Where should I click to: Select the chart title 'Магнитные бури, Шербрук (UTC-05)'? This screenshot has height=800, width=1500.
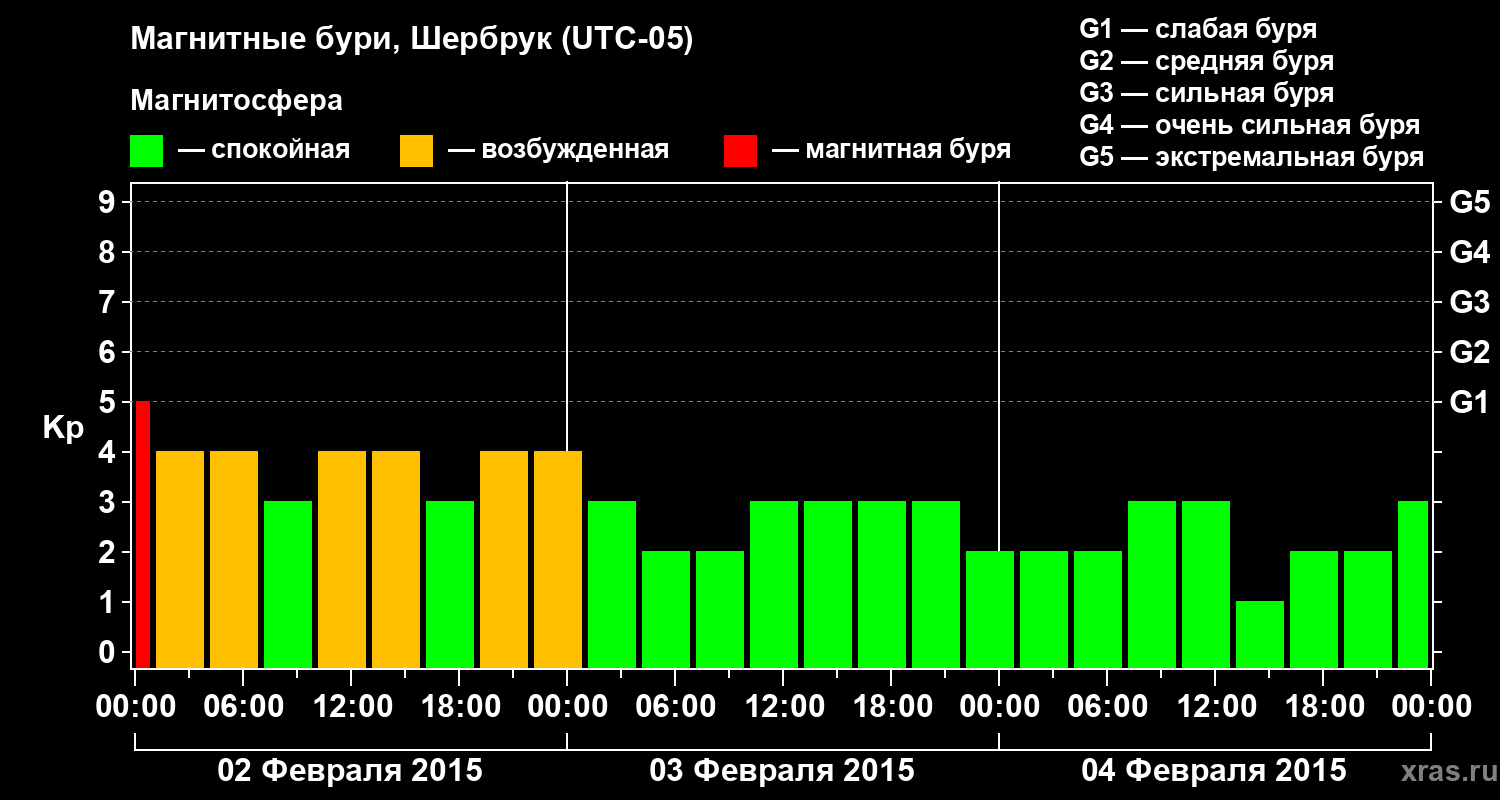pyautogui.click(x=412, y=41)
